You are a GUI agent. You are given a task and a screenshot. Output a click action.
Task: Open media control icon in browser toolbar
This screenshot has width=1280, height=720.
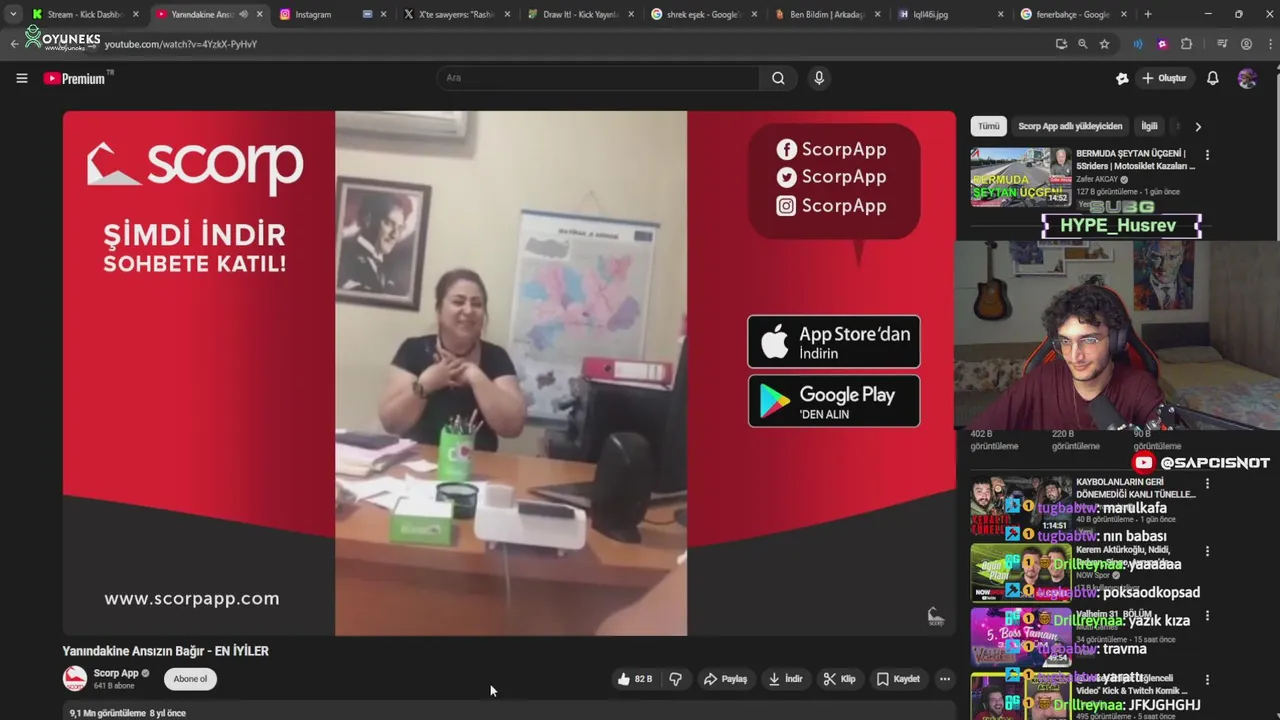coord(1222,44)
